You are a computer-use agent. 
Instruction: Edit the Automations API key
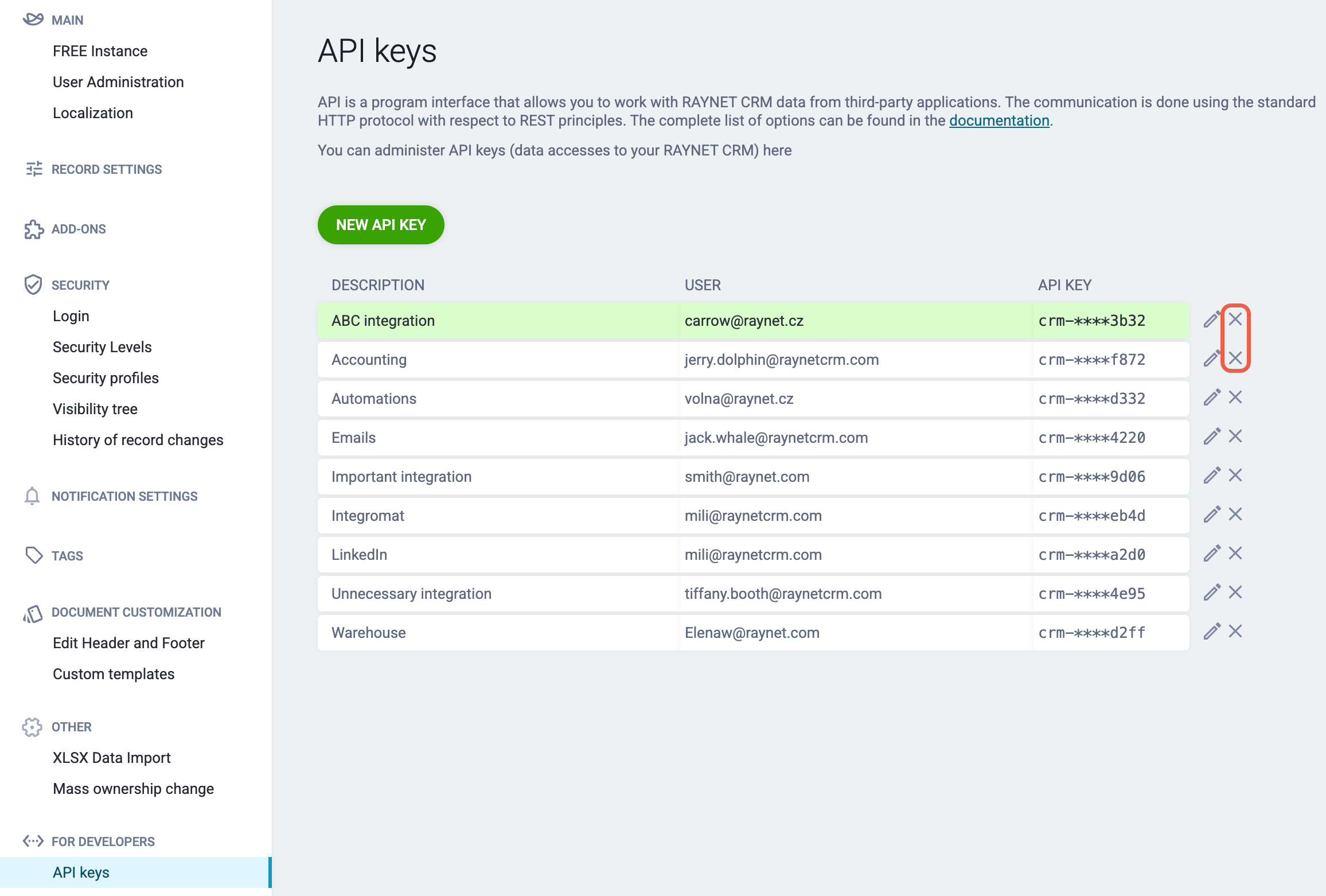tap(1211, 398)
